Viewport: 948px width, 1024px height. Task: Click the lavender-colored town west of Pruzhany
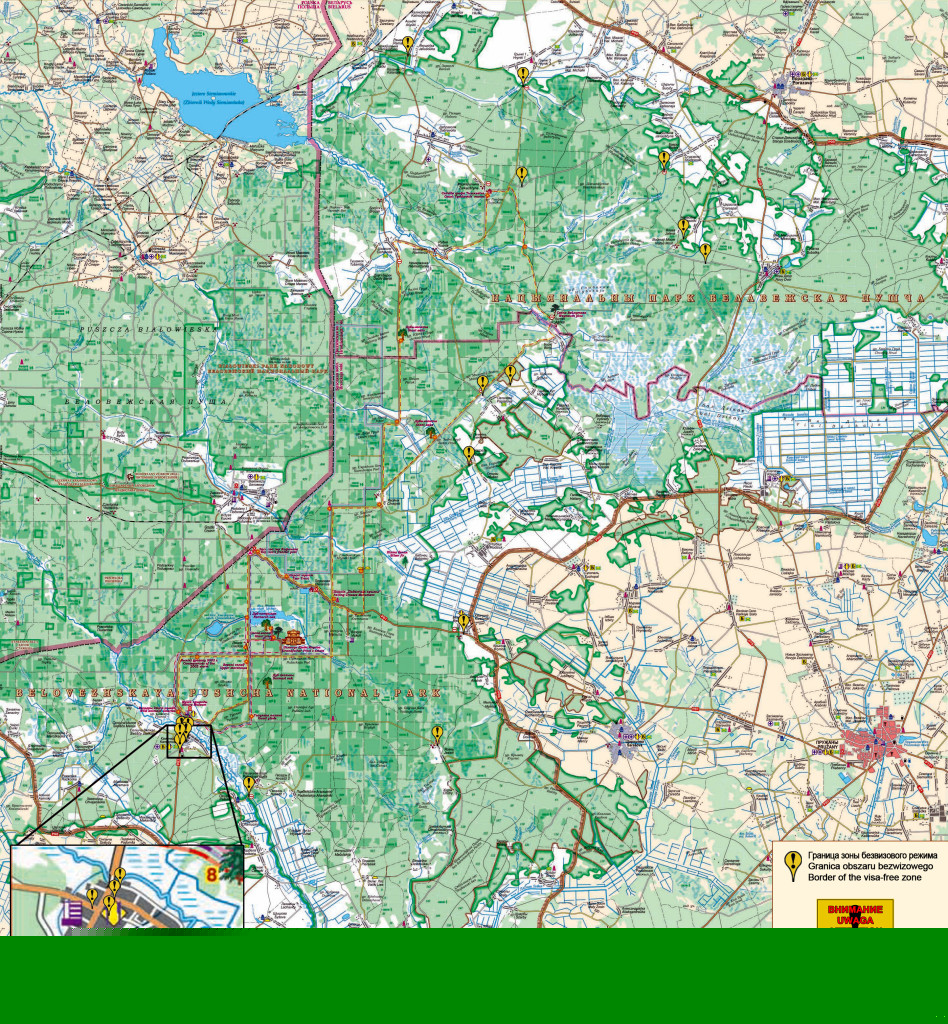(628, 739)
